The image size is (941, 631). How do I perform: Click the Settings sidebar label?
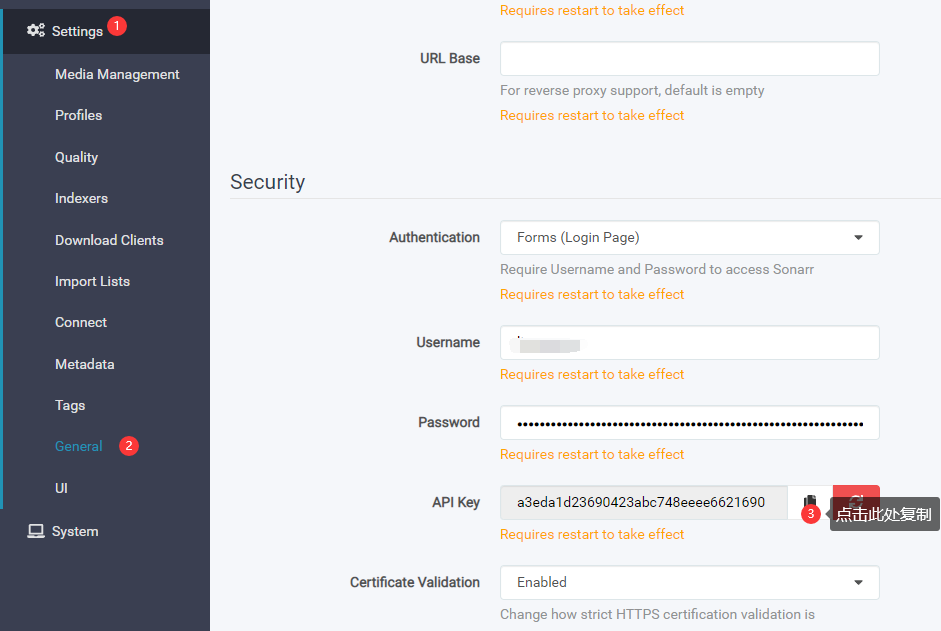77,31
